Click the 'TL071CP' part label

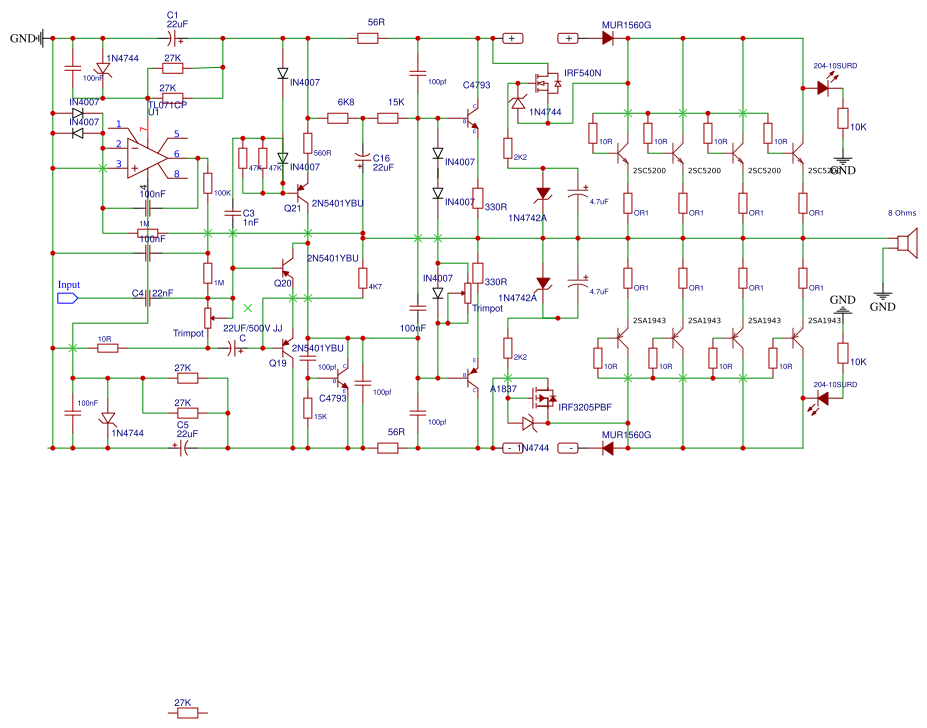pyautogui.click(x=167, y=105)
